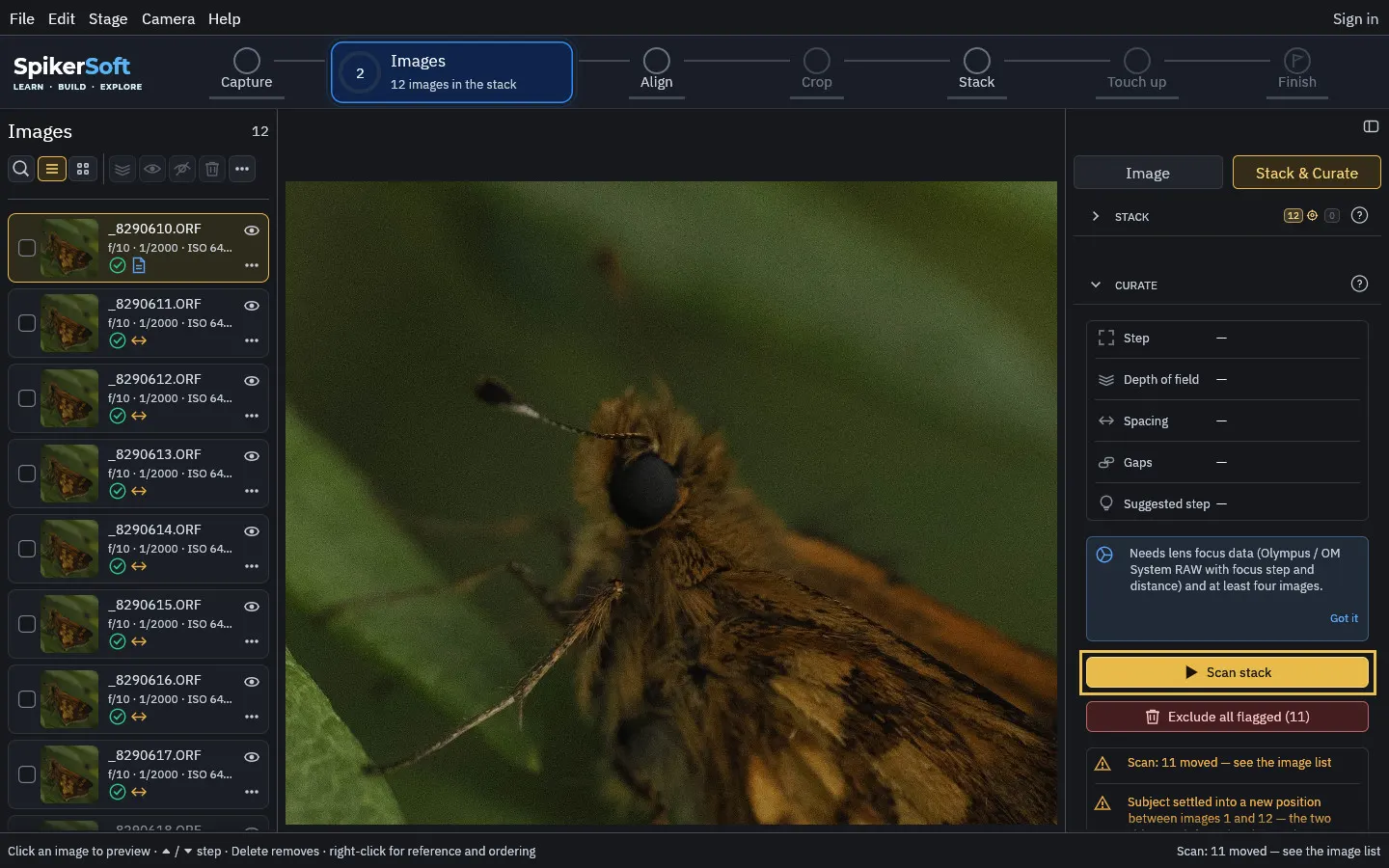This screenshot has height=868, width=1389.
Task: Click the stack layers icon in Images toolbar
Action: 123,169
